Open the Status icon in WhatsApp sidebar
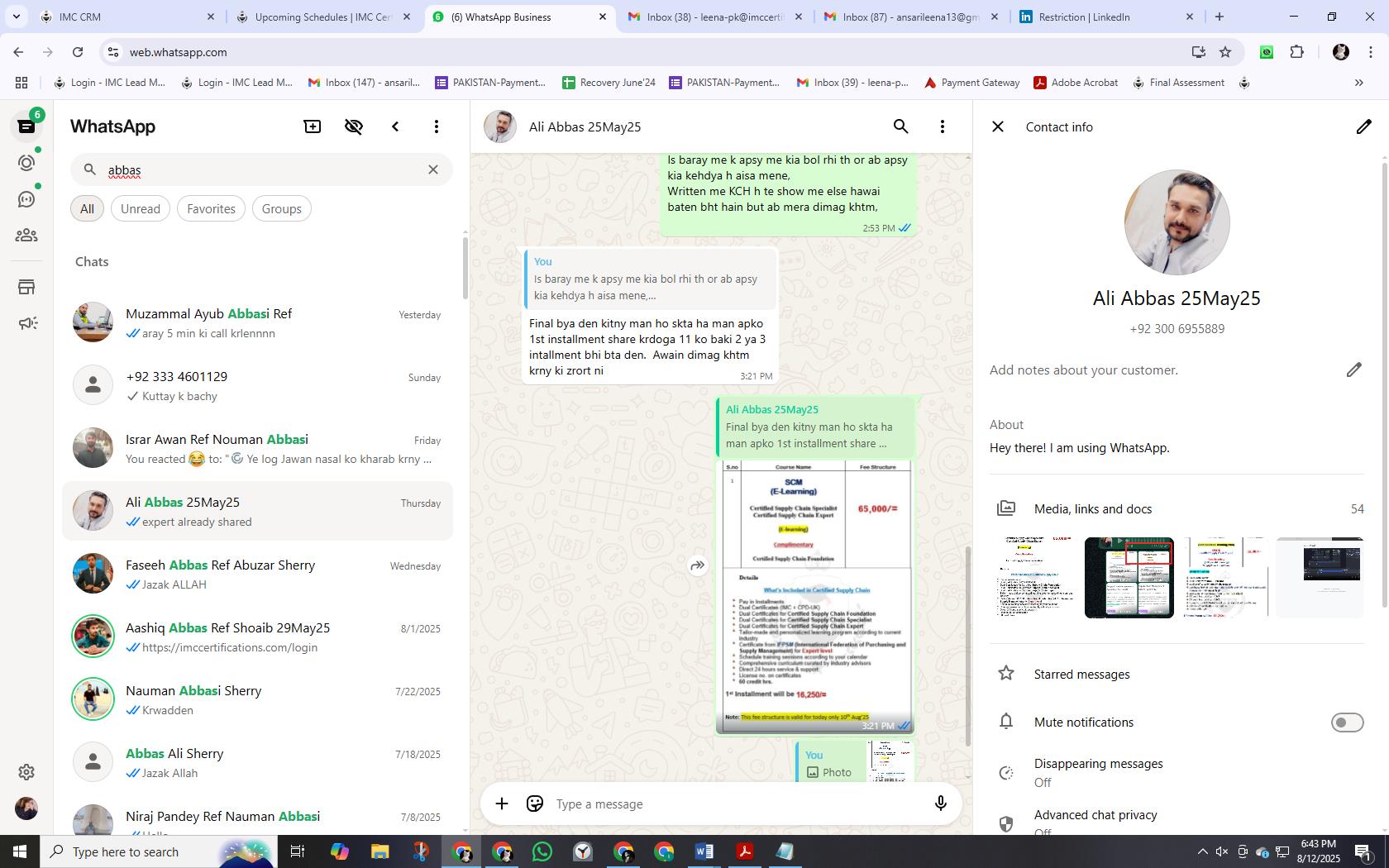The image size is (1389, 868). coord(26,163)
